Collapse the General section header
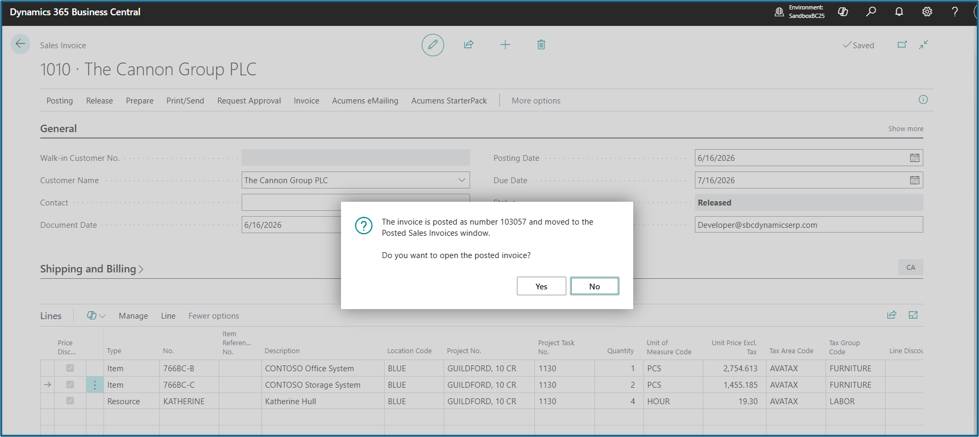This screenshot has height=437, width=979. click(x=59, y=129)
